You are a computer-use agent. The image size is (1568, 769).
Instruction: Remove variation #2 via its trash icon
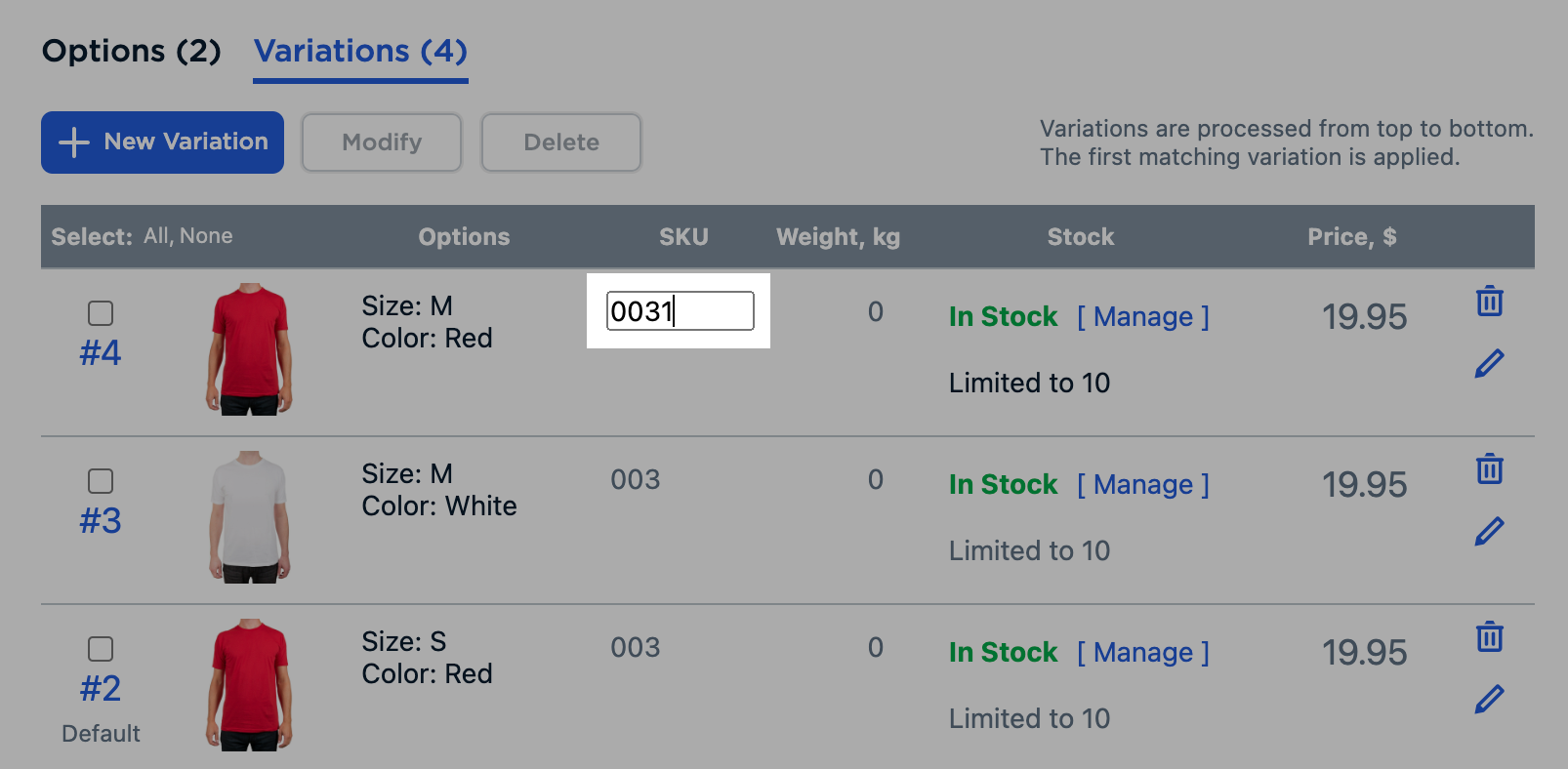click(1490, 637)
